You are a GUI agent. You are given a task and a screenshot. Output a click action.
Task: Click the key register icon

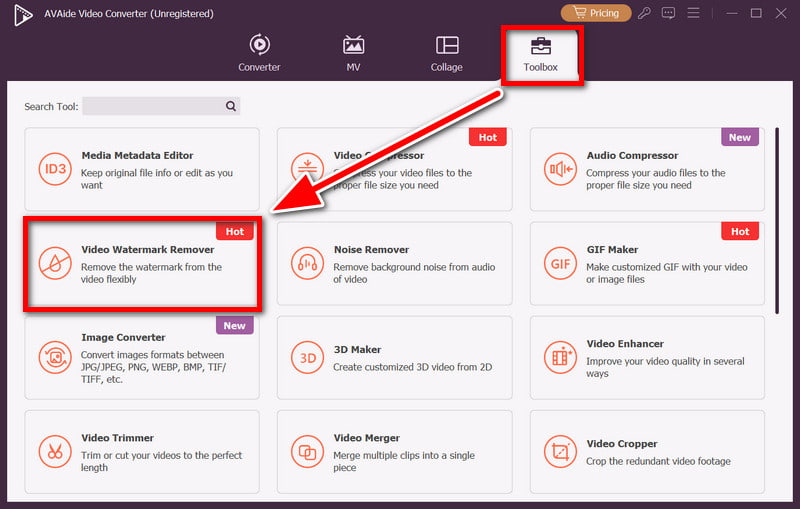(644, 13)
